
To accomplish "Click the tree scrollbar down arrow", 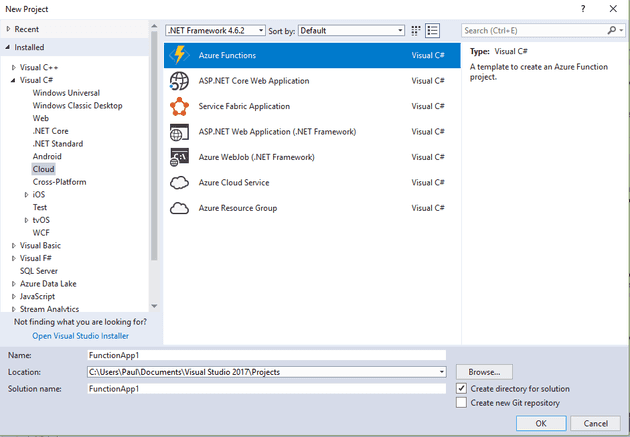I will (x=154, y=306).
